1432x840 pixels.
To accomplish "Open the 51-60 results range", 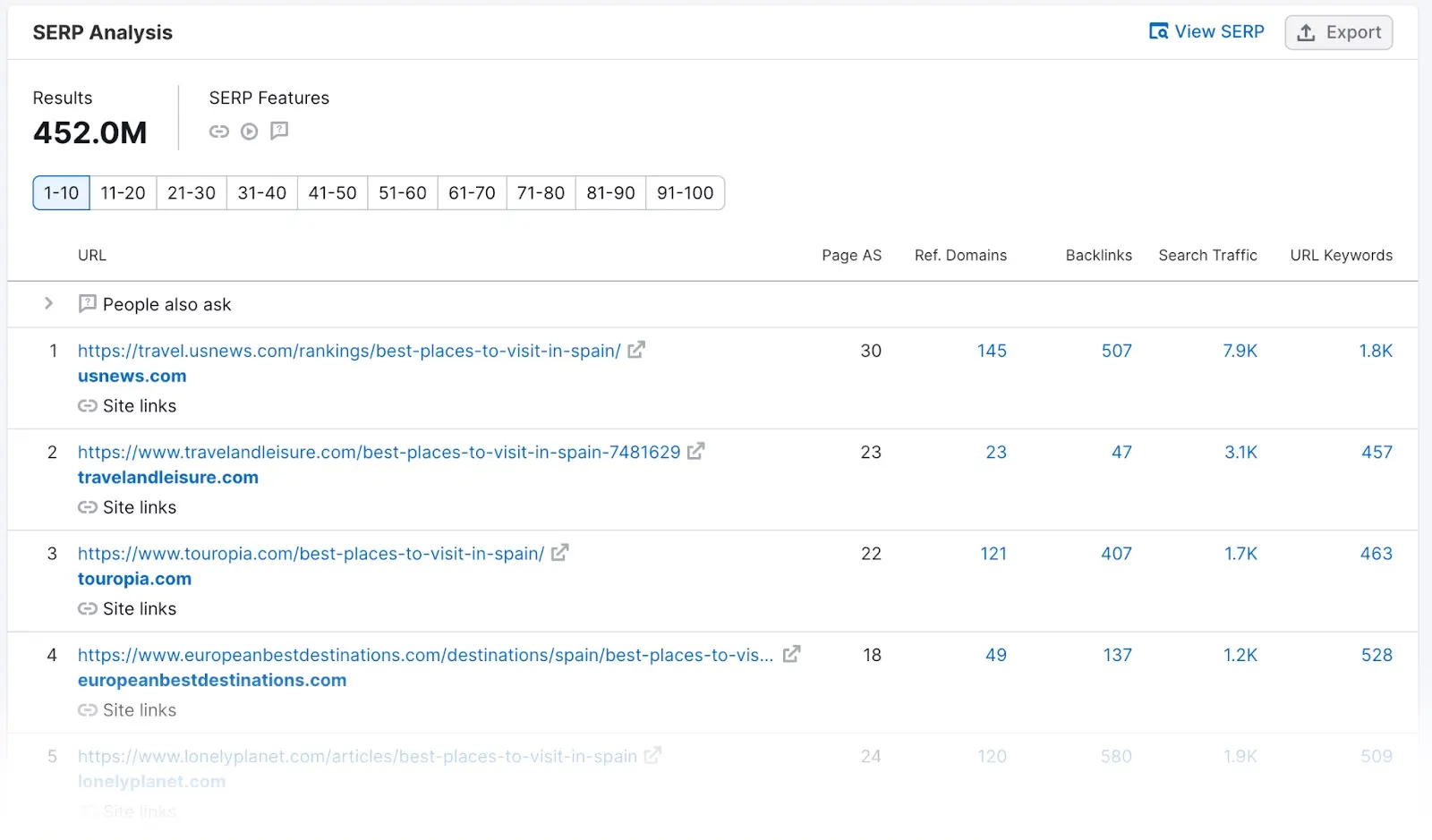I will pyautogui.click(x=402, y=192).
